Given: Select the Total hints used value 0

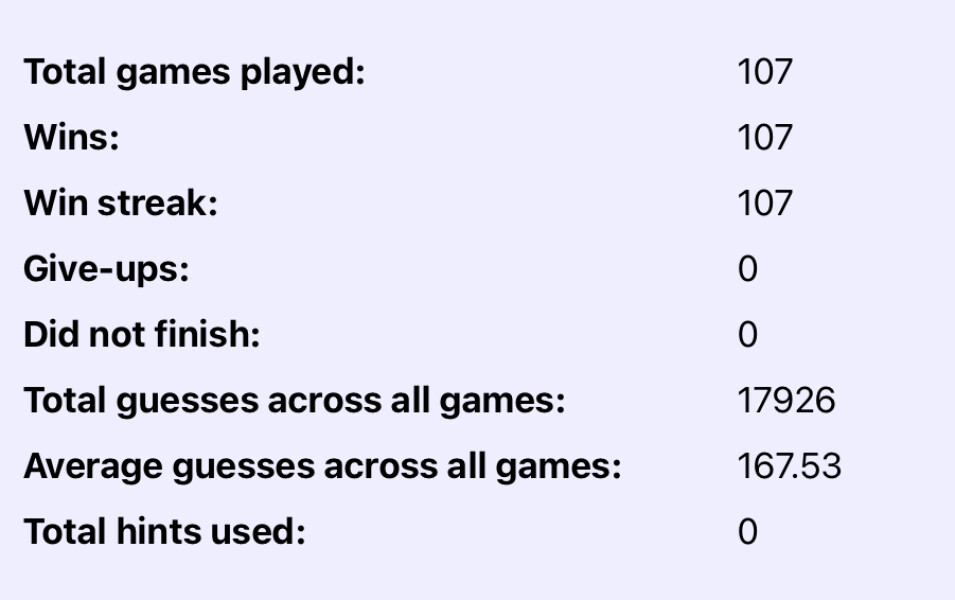Looking at the screenshot, I should pyautogui.click(x=747, y=532).
